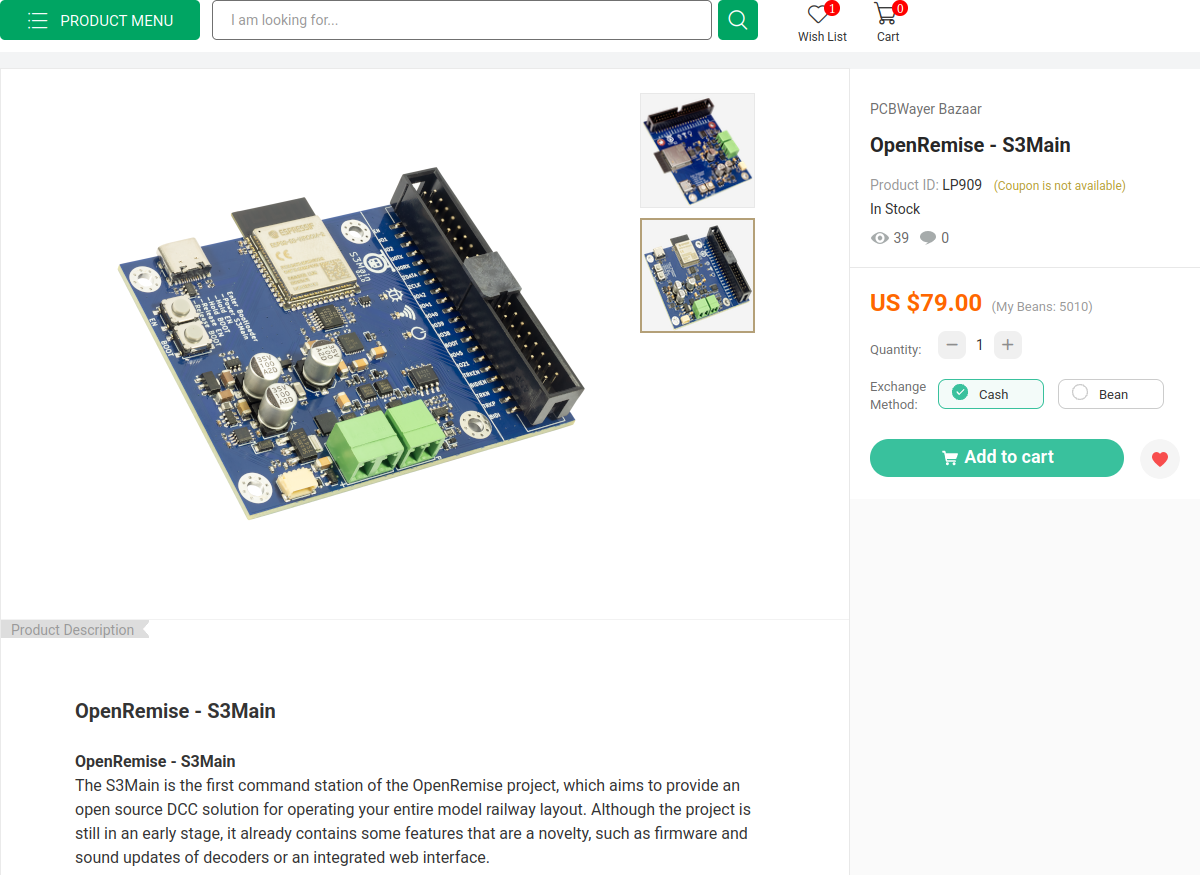Select Bean exchange method
Image resolution: width=1200 pixels, height=875 pixels.
pyautogui.click(x=1111, y=394)
